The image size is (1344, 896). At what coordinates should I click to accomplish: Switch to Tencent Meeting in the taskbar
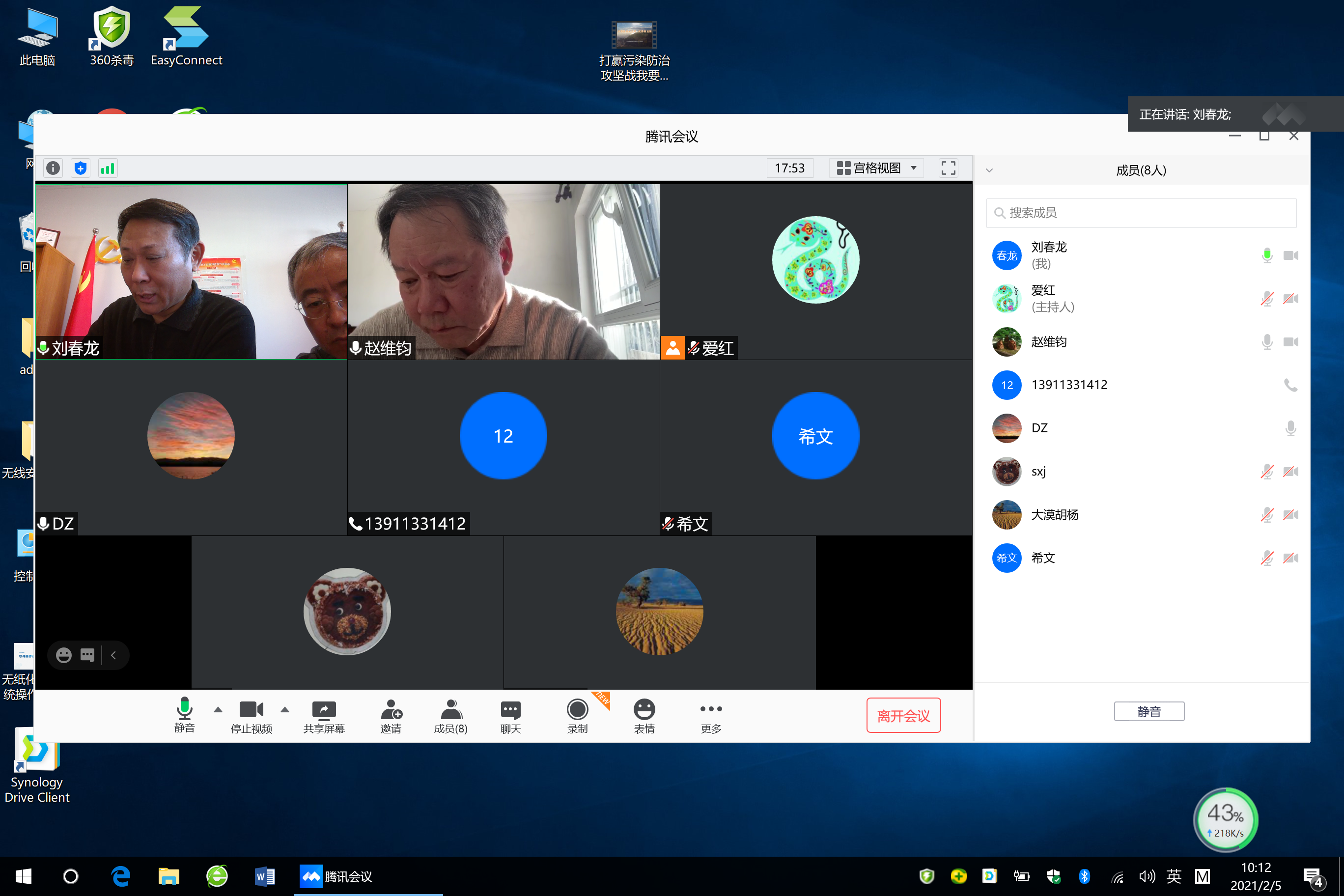pos(337,876)
